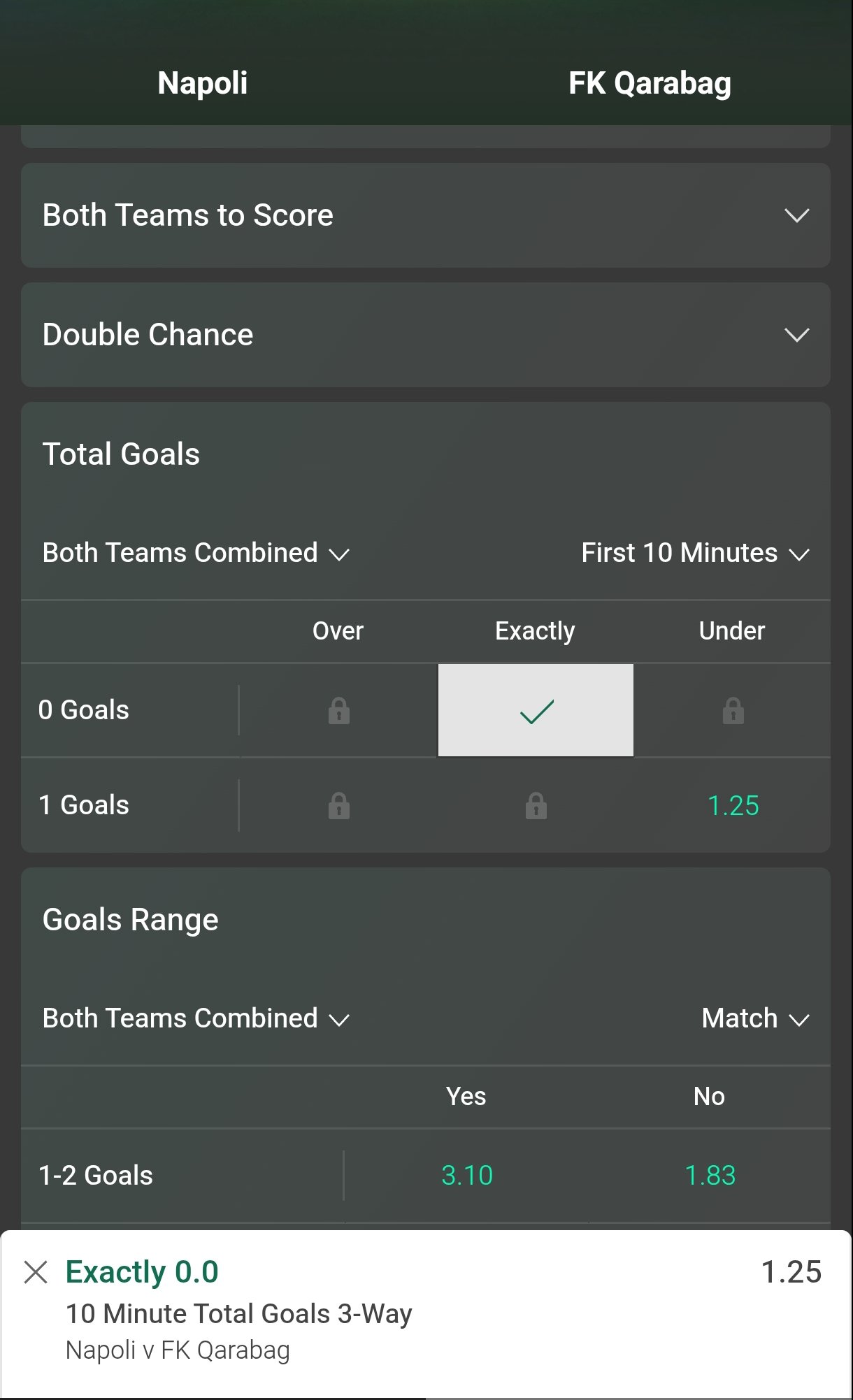This screenshot has width=853, height=1400.
Task: Tap the Goals Range section heading
Action: [131, 920]
